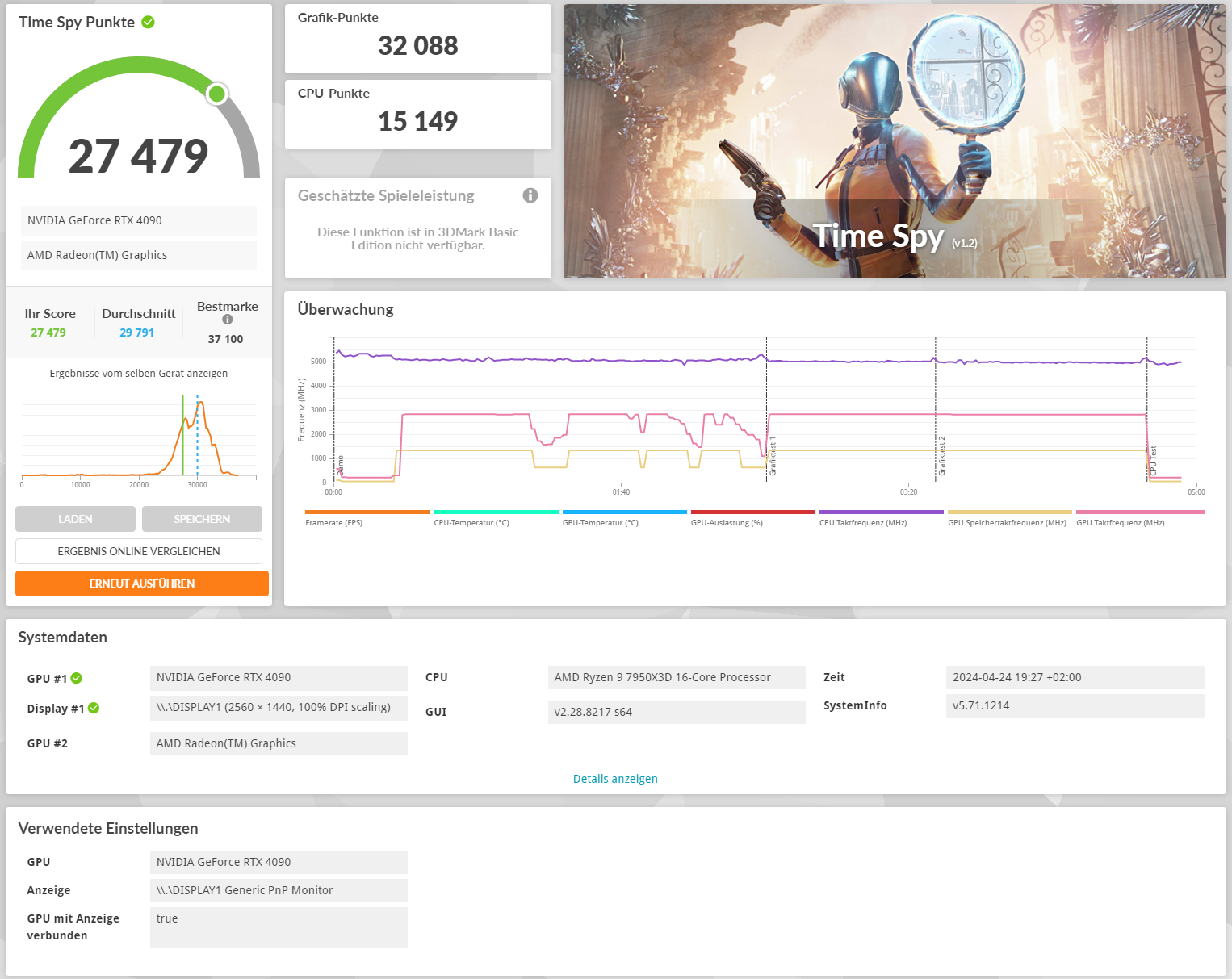Toggle the GPU-Auslastung (%) legend entry

pos(752,518)
